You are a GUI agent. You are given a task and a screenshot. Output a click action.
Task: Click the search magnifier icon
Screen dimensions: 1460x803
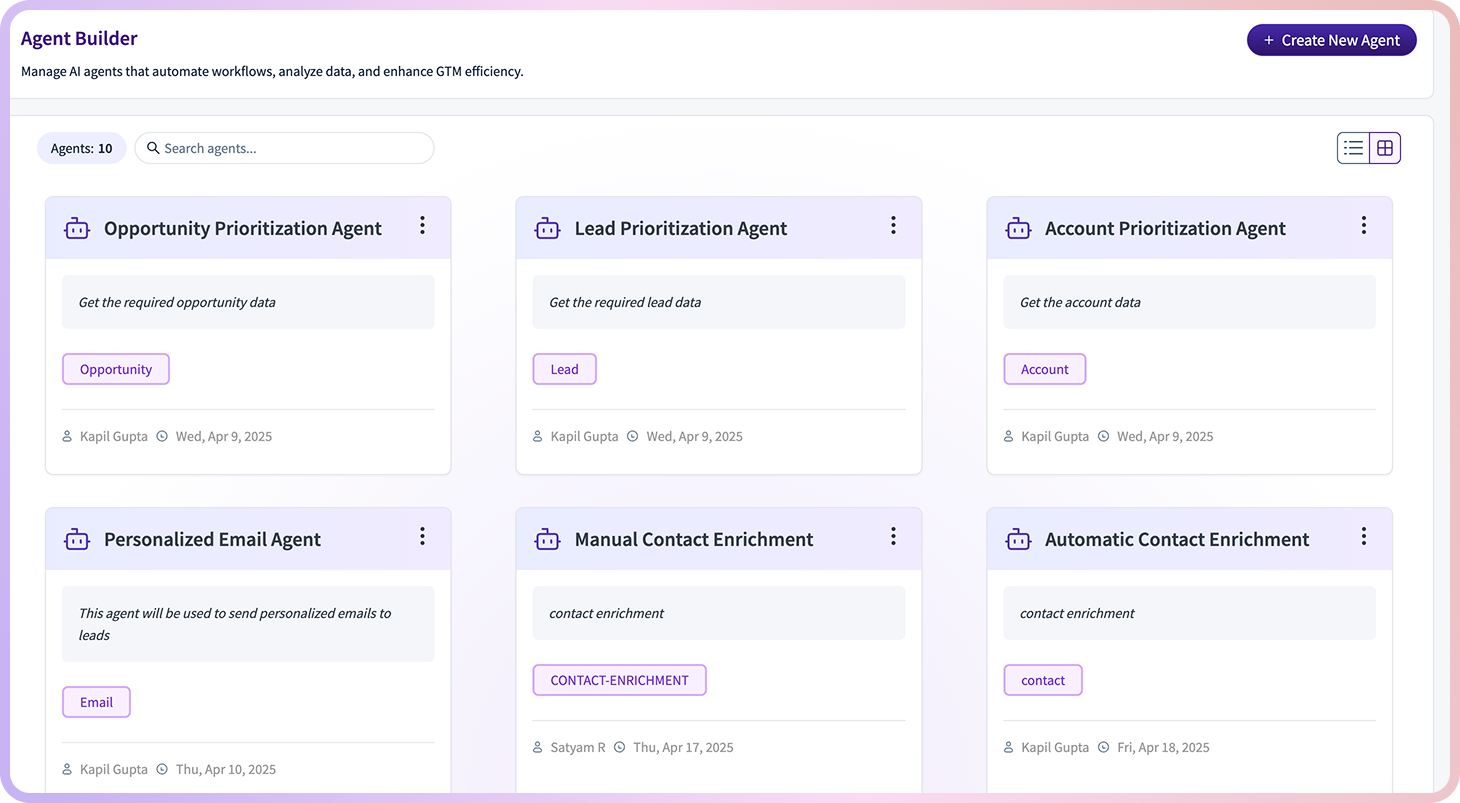(153, 148)
